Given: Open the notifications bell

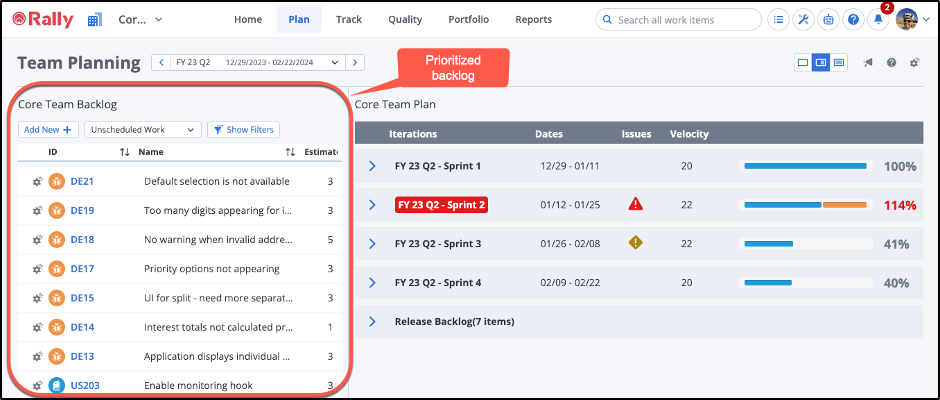Looking at the screenshot, I should (880, 20).
